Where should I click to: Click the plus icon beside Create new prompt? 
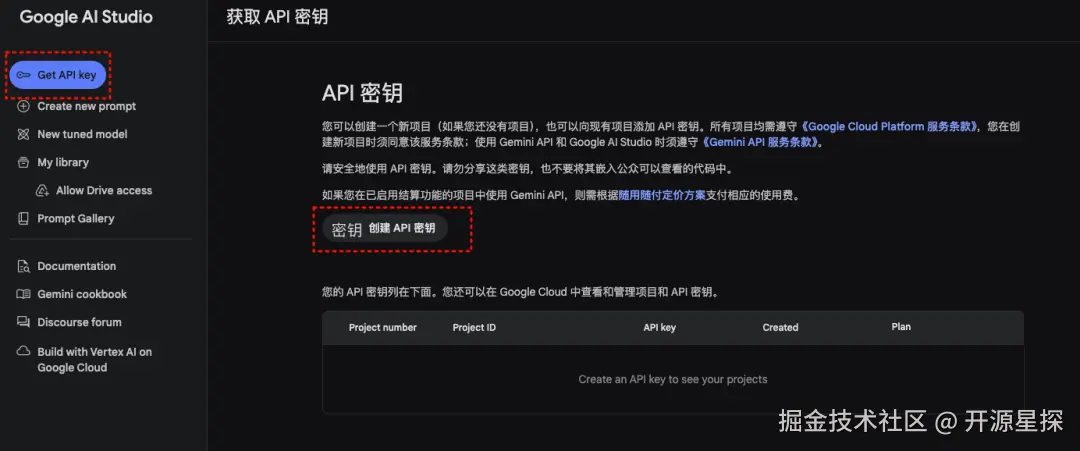click(x=23, y=107)
